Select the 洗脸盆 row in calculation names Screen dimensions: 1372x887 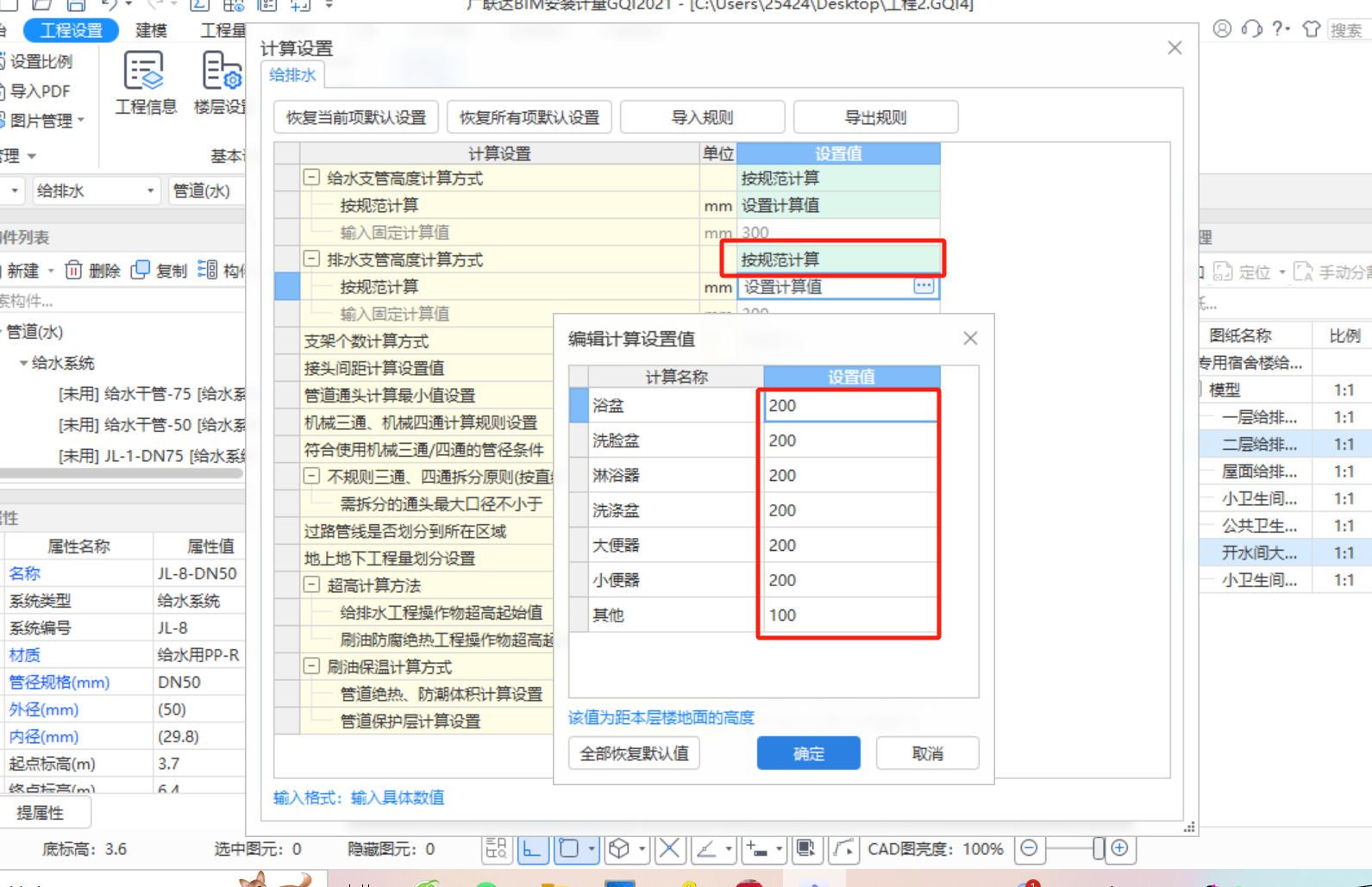click(x=674, y=440)
